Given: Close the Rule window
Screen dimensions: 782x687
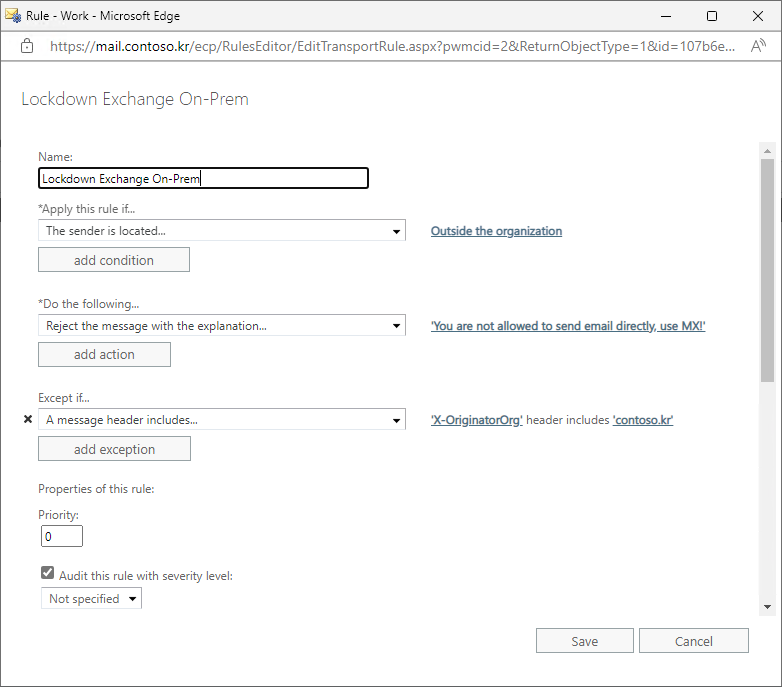Looking at the screenshot, I should pyautogui.click(x=758, y=16).
